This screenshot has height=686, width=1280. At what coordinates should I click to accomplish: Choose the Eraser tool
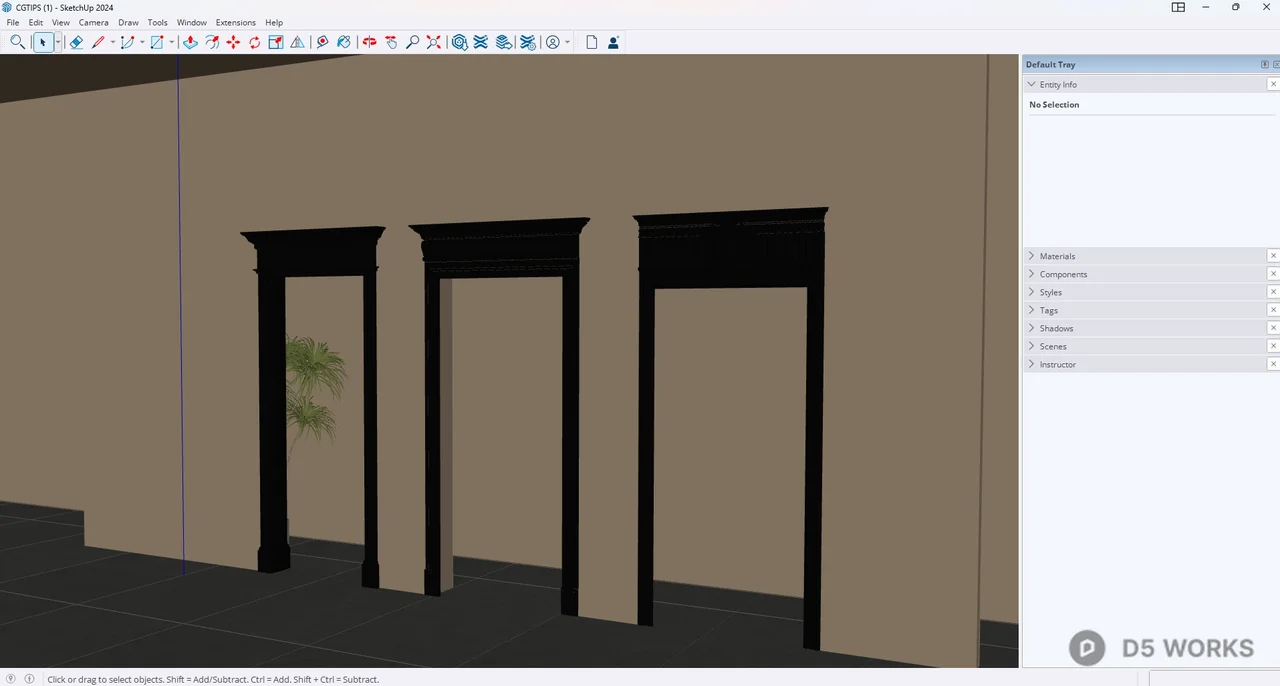pos(76,42)
